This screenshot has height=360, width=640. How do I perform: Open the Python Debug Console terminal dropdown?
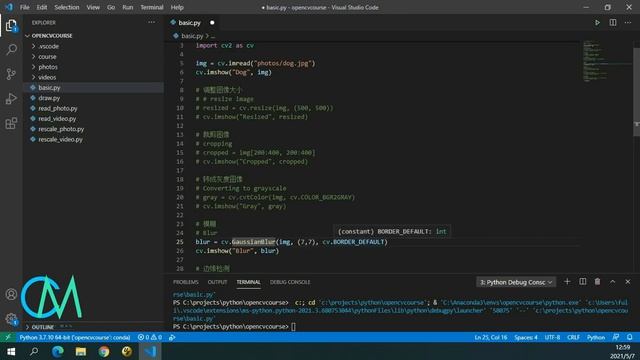pyautogui.click(x=516, y=282)
